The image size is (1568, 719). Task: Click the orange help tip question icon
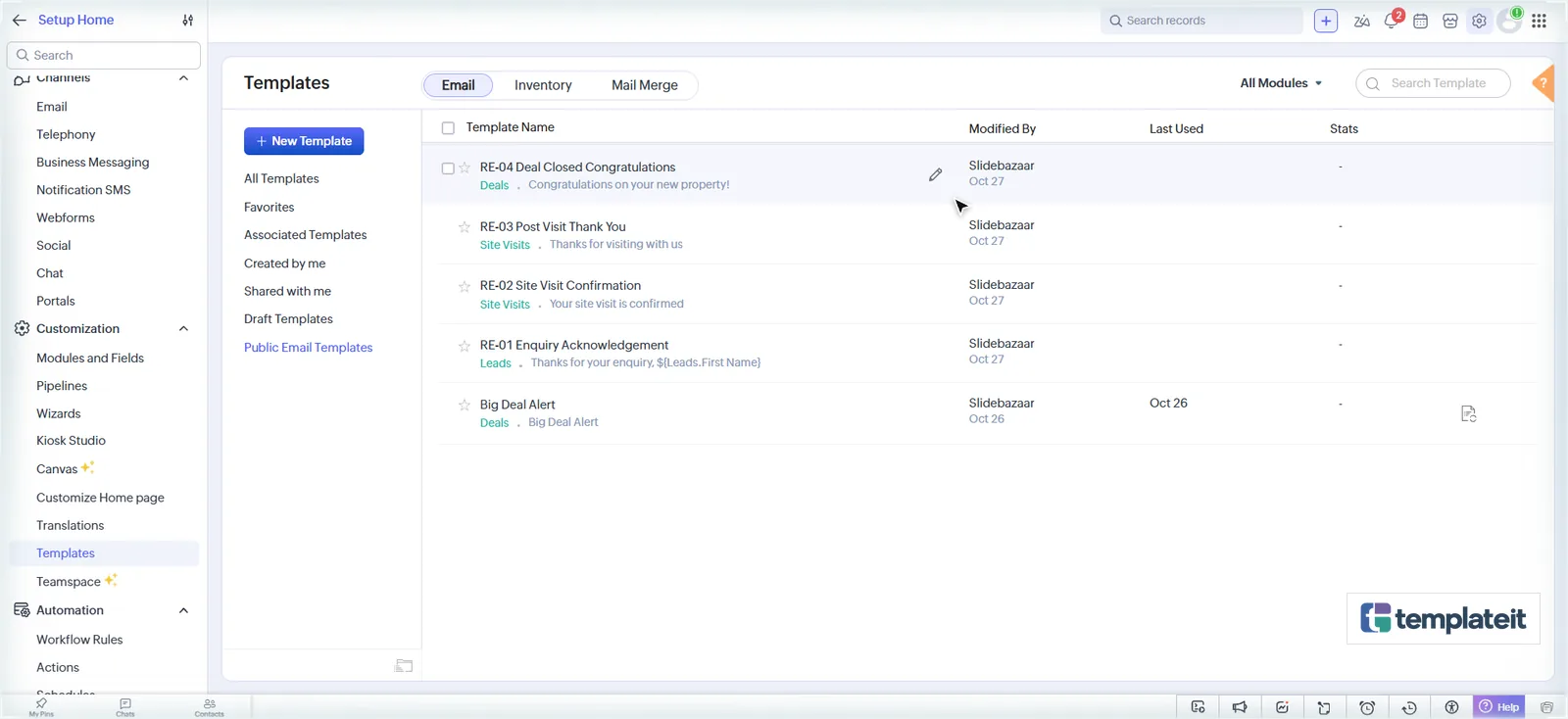pos(1544,83)
